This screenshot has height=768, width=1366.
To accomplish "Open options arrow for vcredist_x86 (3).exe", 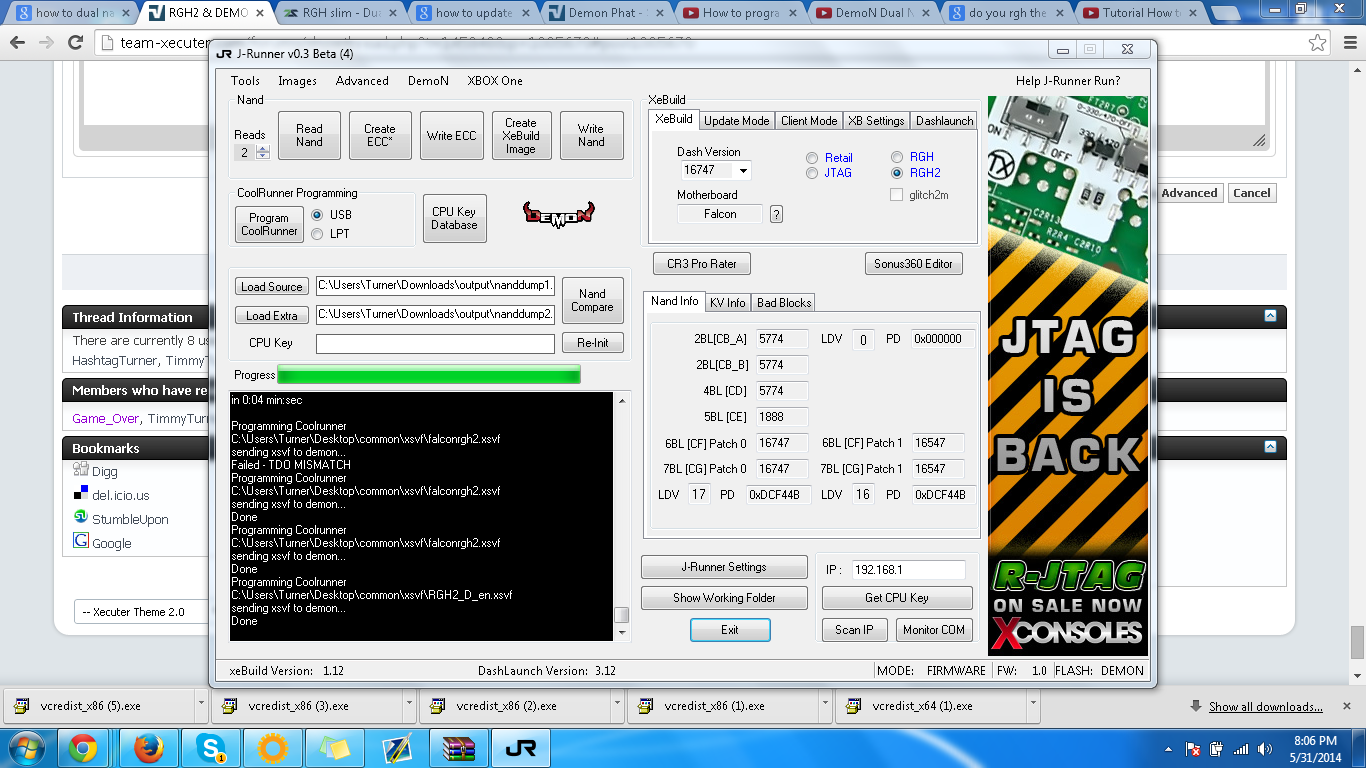I will click(409, 705).
